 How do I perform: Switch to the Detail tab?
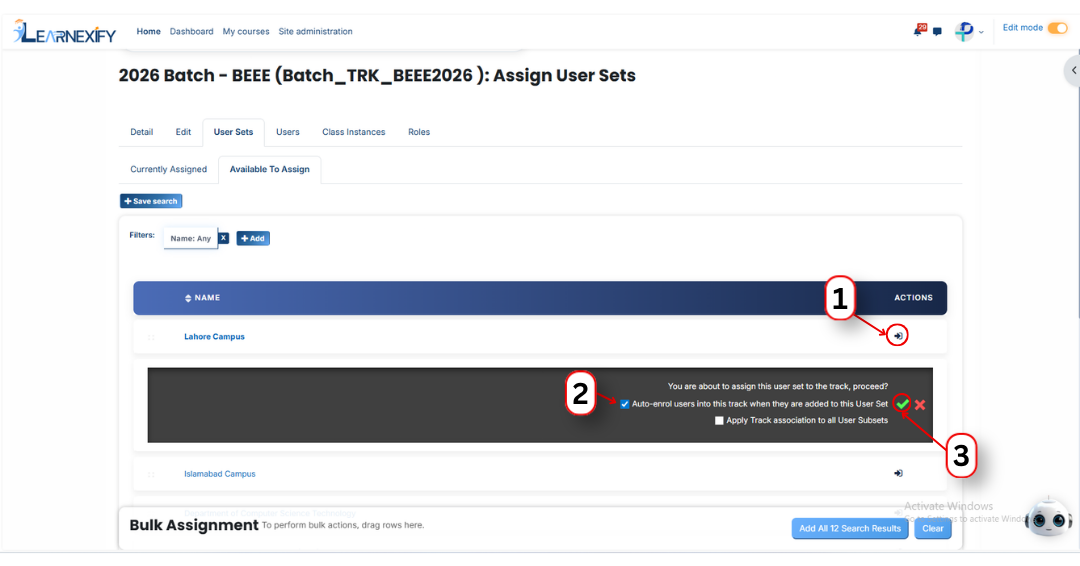(x=142, y=132)
